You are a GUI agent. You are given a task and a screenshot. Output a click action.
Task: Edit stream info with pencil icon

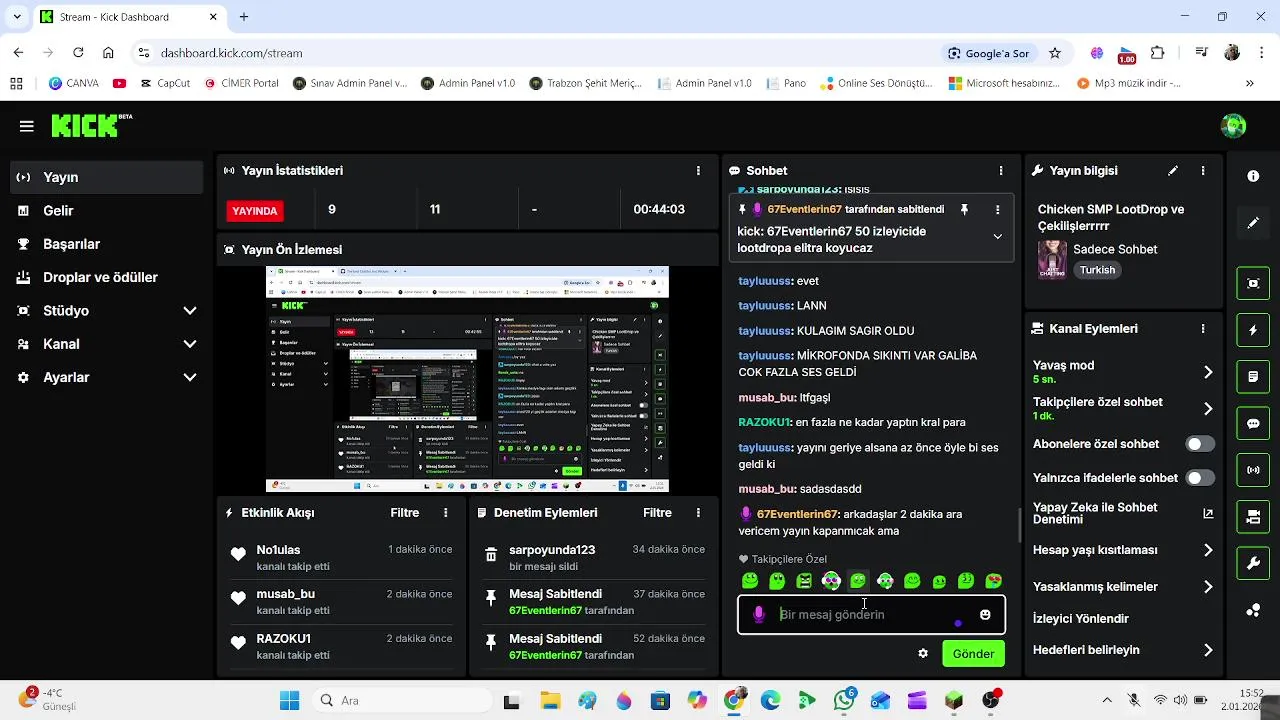tap(1173, 171)
